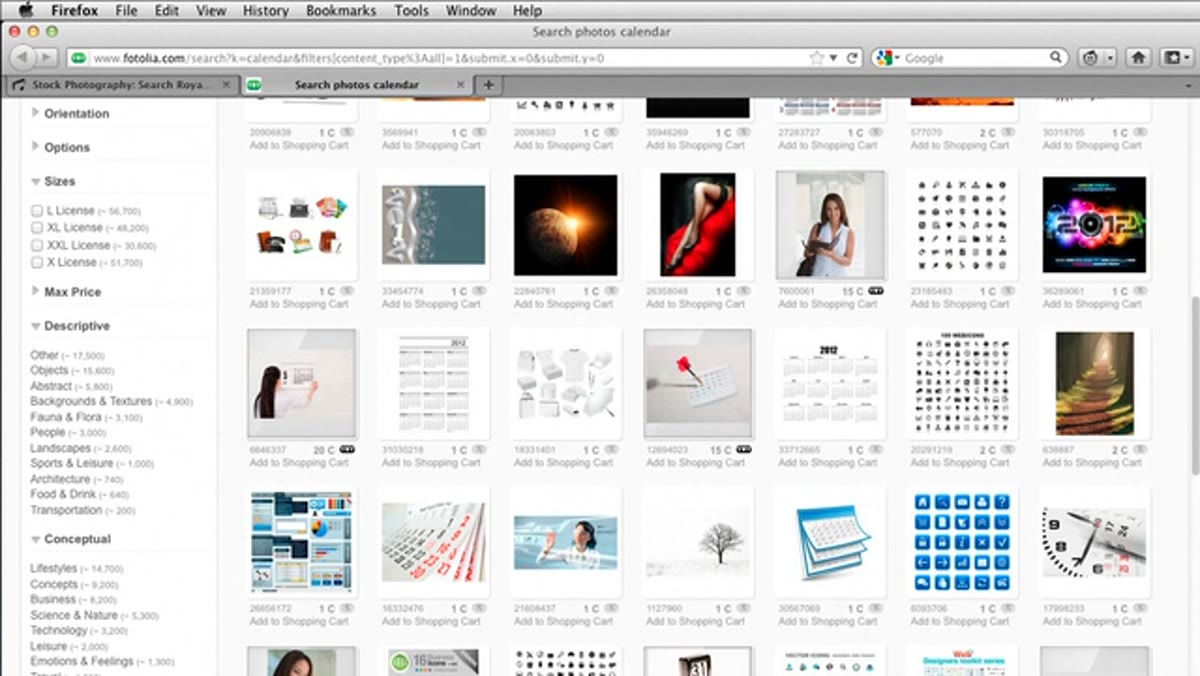Filter by People category
The width and height of the screenshot is (1200, 676).
tap(47, 432)
